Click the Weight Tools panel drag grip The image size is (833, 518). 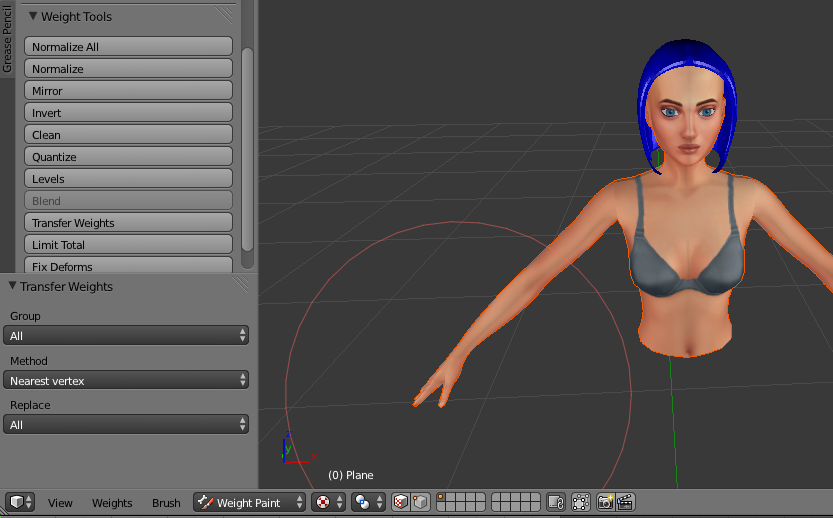pyautogui.click(x=225, y=14)
